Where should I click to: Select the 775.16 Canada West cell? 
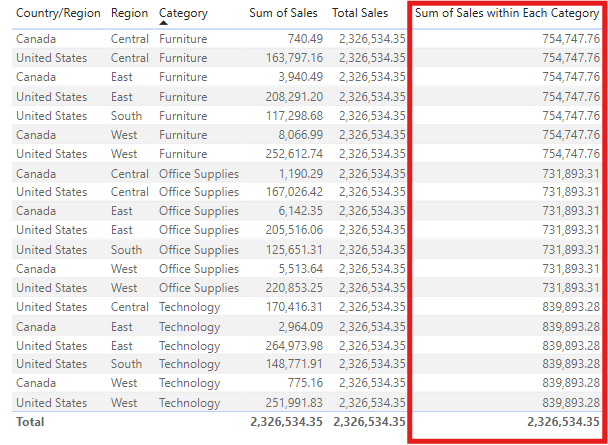tap(305, 383)
